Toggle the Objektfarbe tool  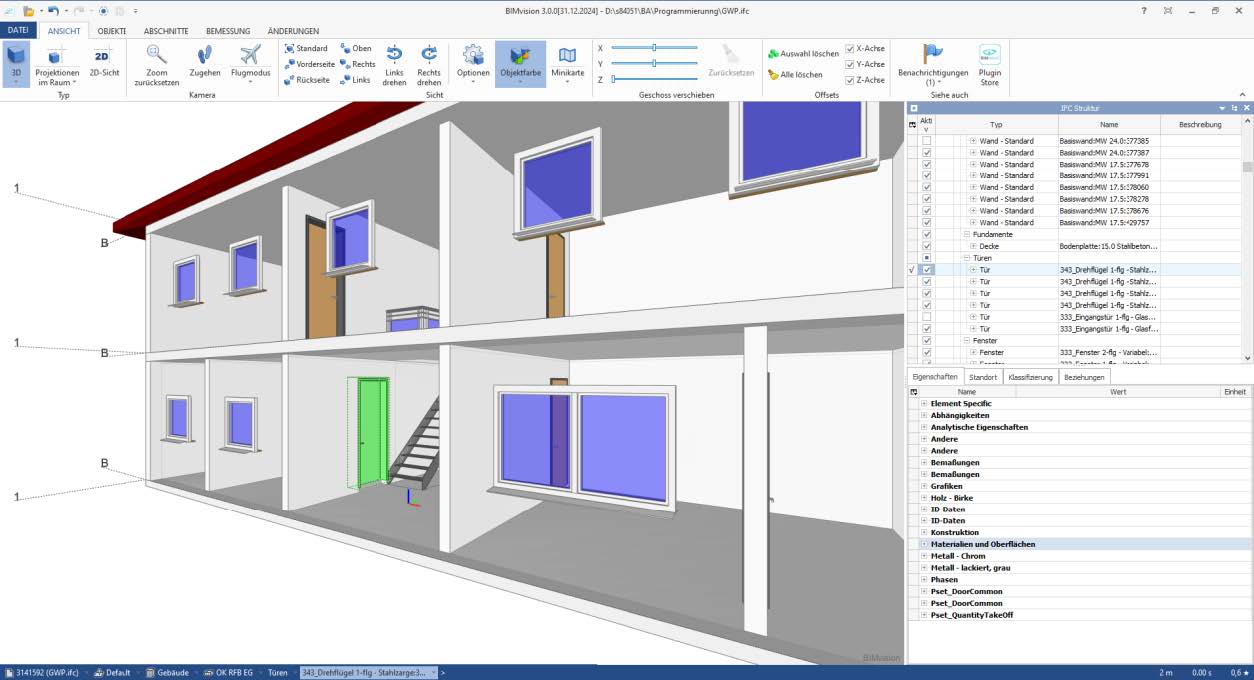tap(520, 64)
